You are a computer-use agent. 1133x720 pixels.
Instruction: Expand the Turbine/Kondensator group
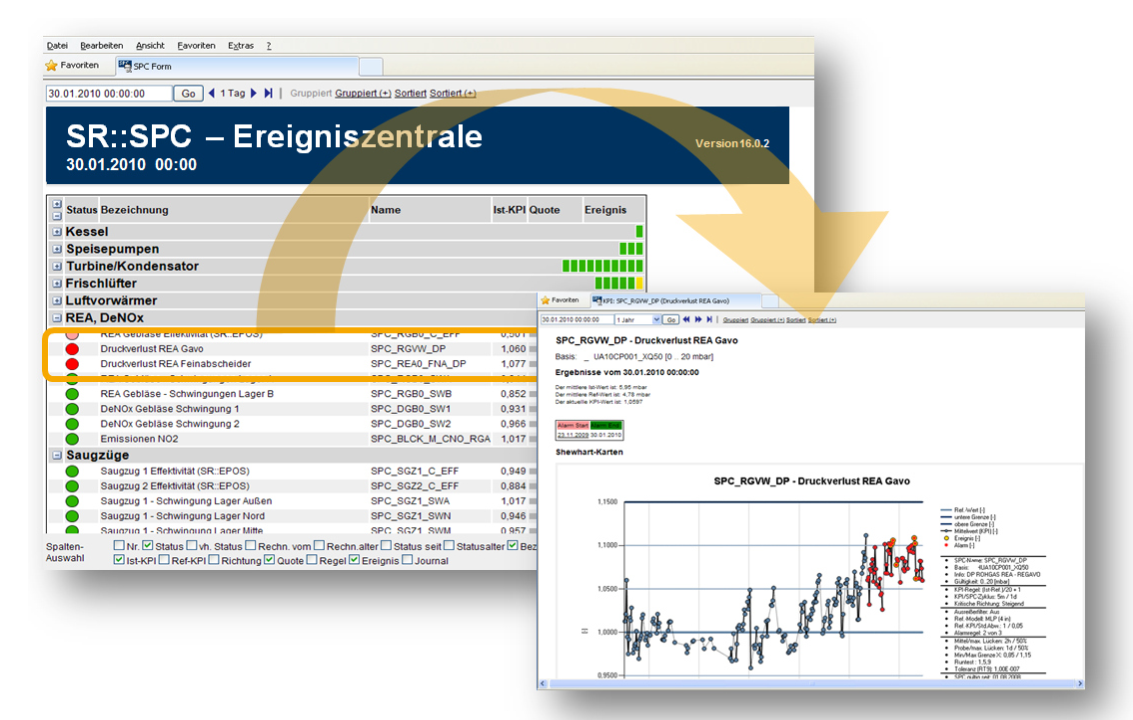[x=56, y=267]
